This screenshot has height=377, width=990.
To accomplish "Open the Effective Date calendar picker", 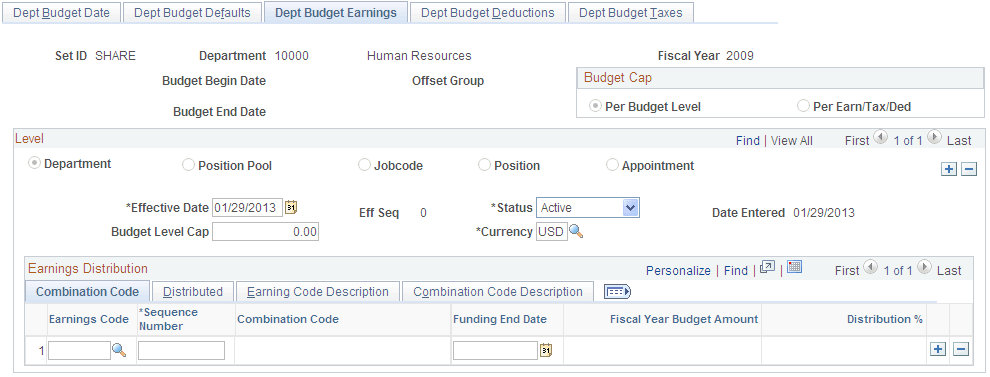I will 290,207.
